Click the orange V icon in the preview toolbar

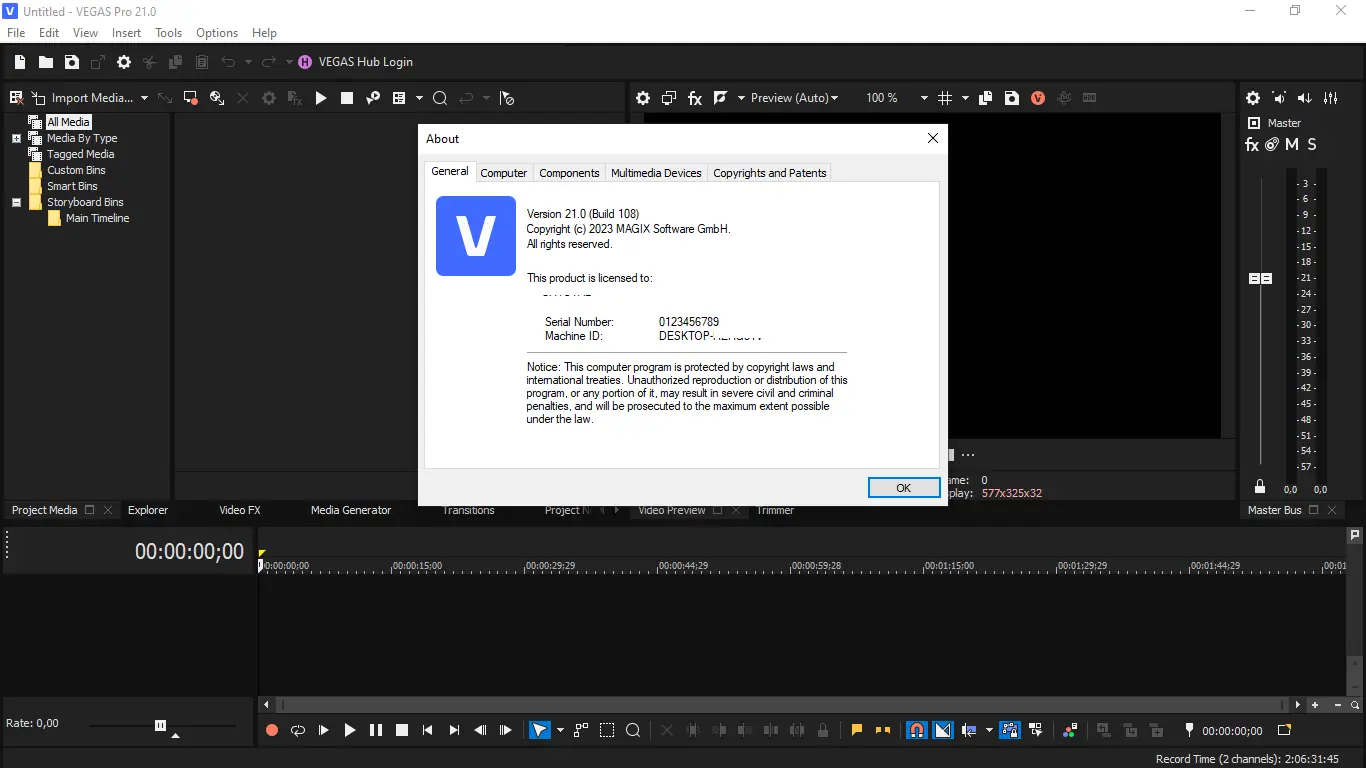1038,98
